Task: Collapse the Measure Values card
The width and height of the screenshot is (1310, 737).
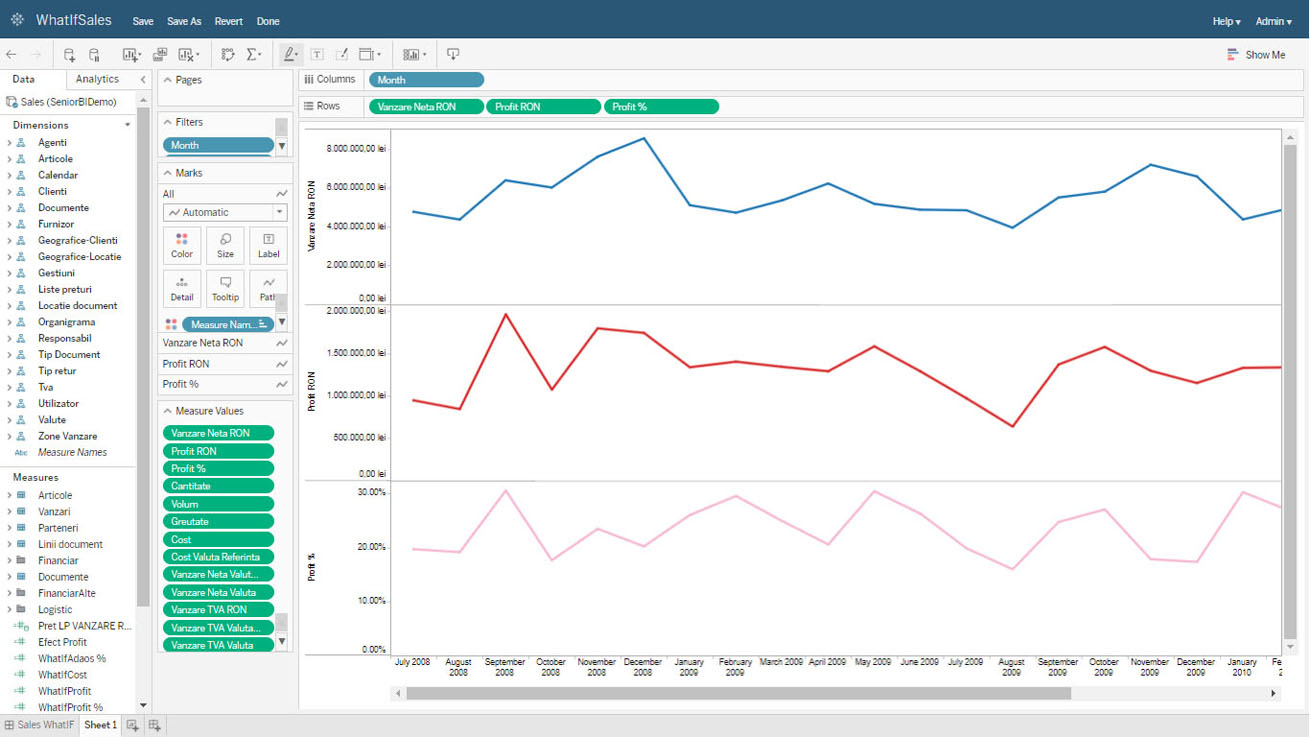Action: coord(168,411)
